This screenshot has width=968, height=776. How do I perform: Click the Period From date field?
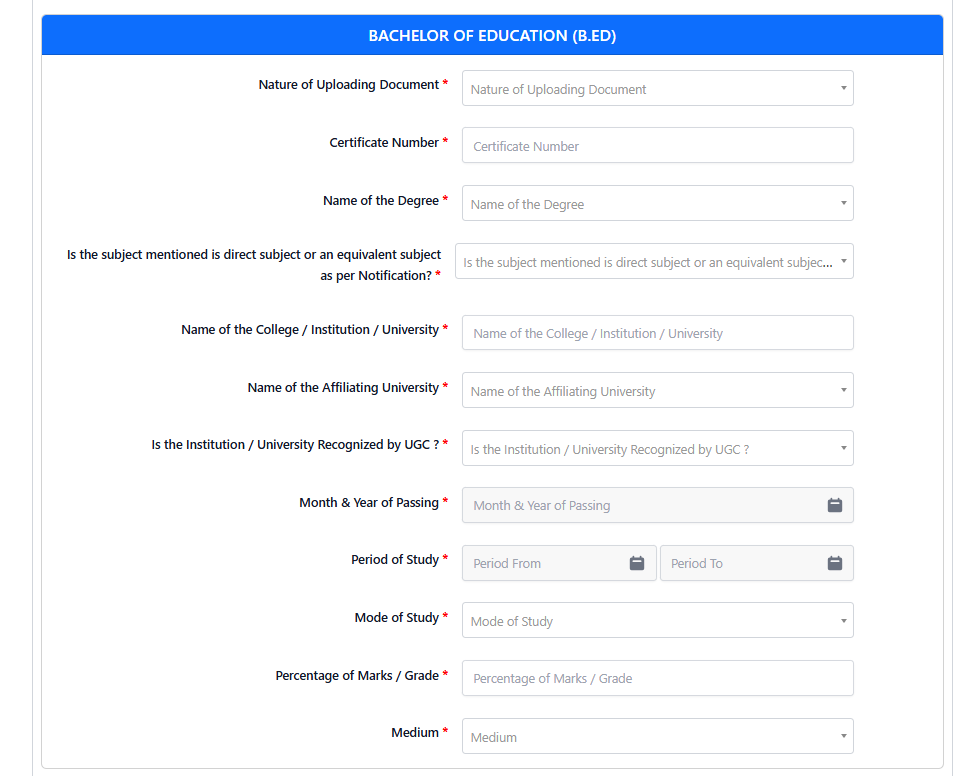pos(559,563)
